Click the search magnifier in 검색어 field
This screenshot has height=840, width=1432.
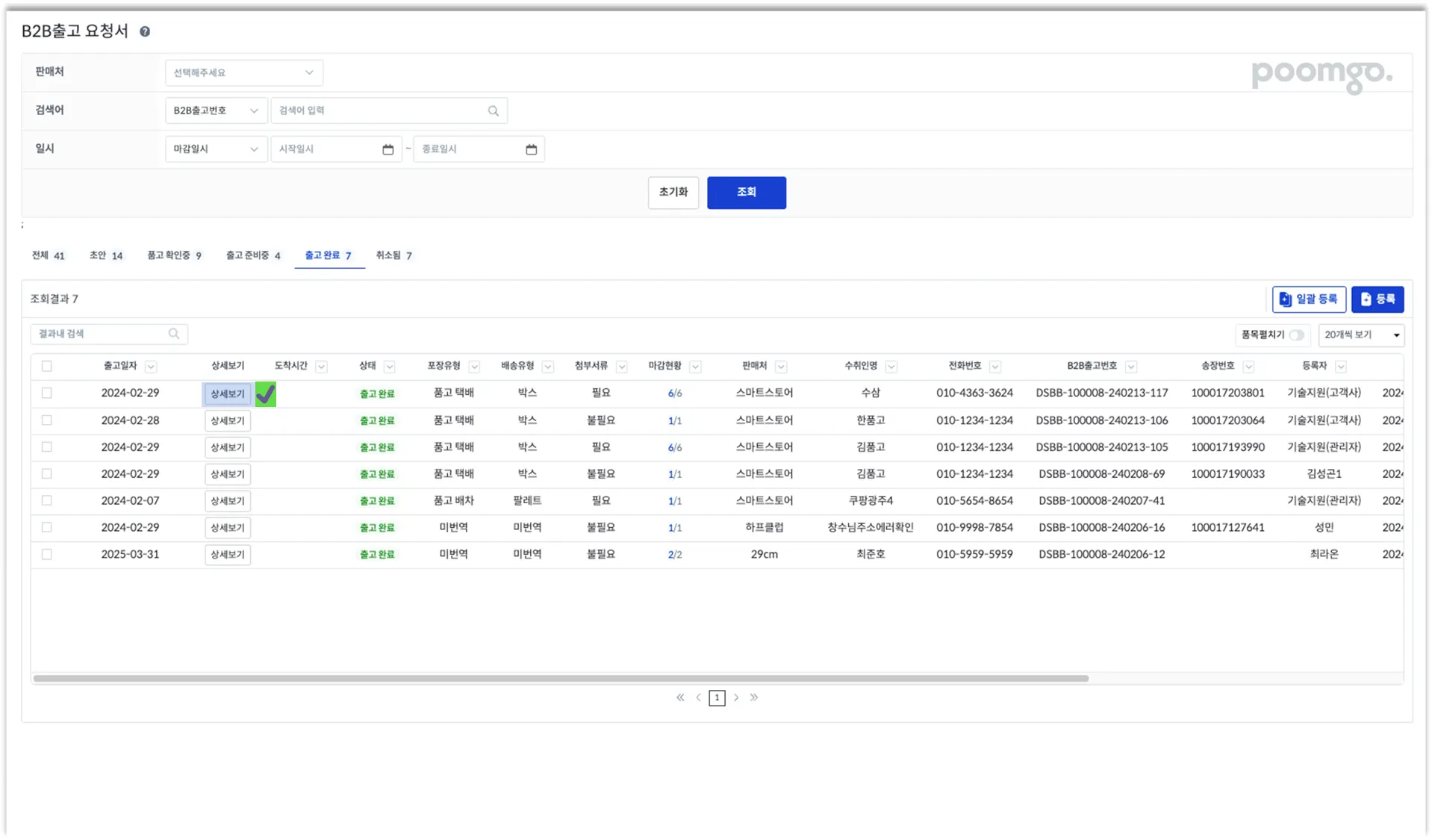[494, 111]
